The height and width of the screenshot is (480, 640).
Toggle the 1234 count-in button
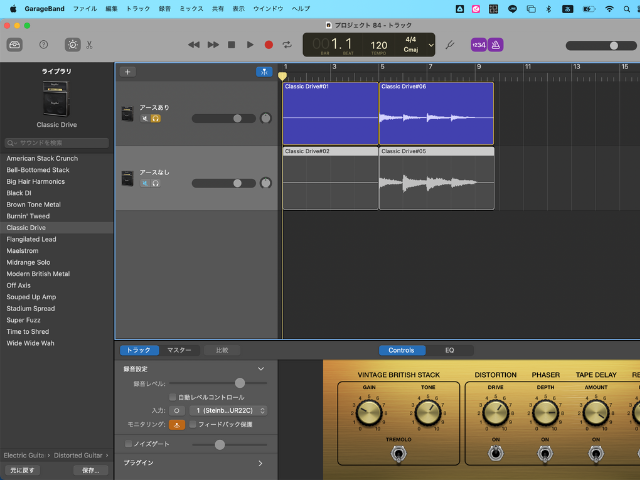coord(478,44)
